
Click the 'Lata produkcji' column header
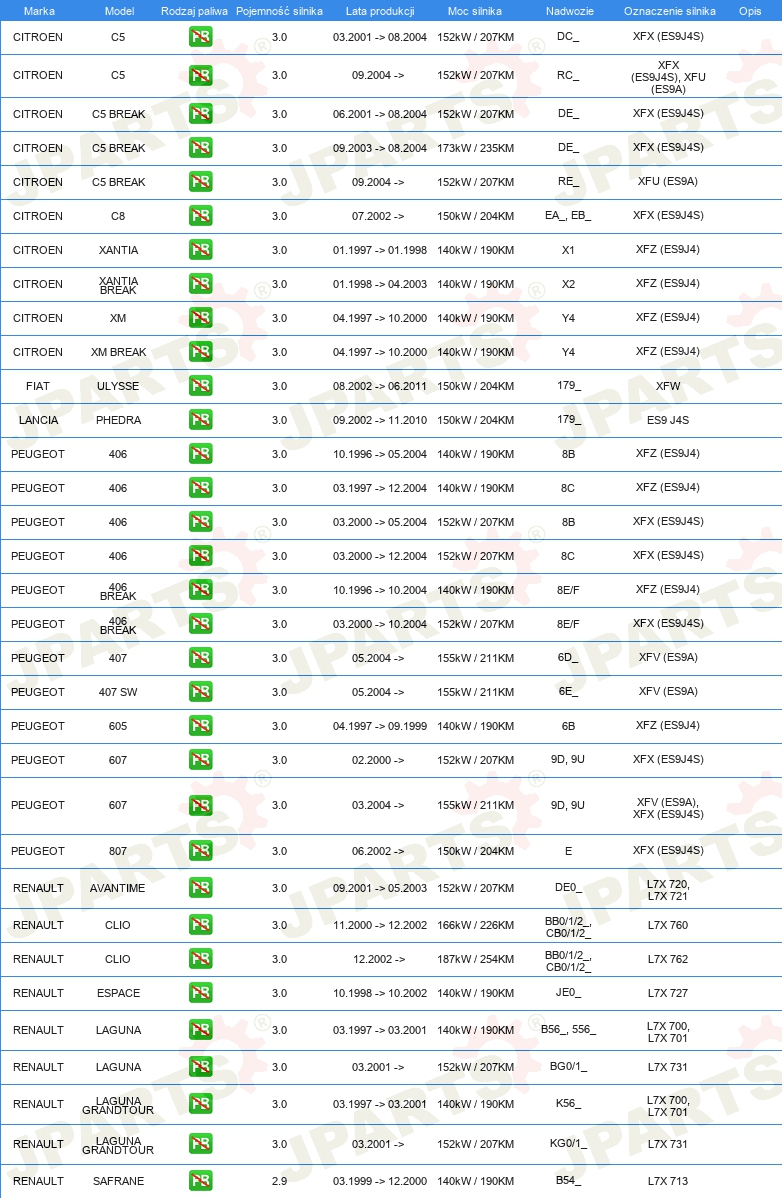pyautogui.click(x=380, y=11)
